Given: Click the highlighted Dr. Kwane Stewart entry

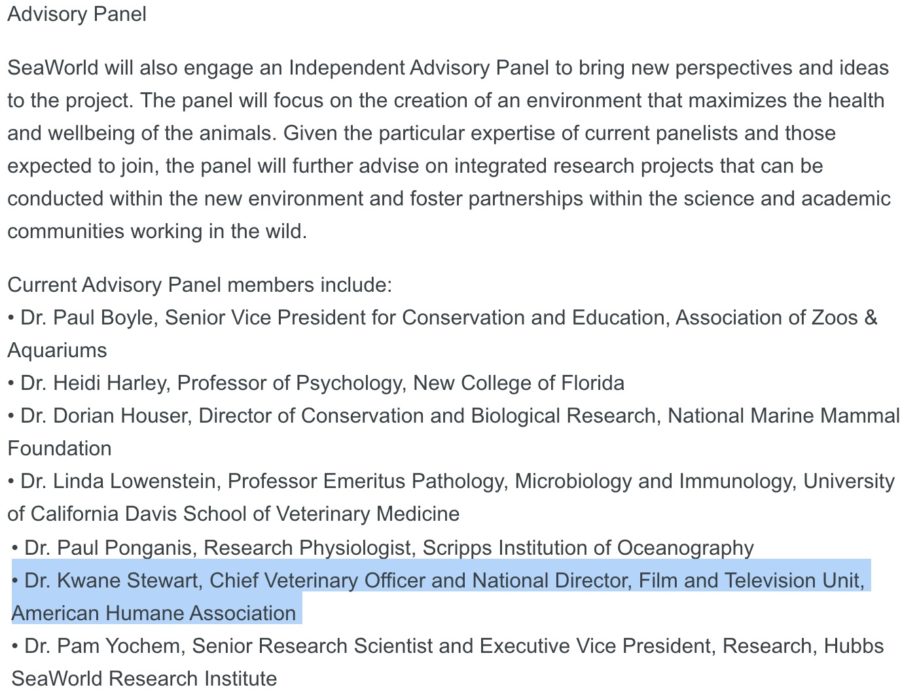Looking at the screenshot, I should tap(441, 596).
